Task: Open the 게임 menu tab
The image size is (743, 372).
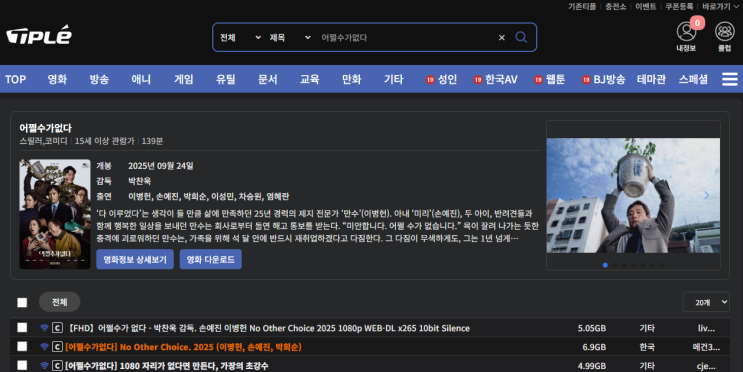Action: click(x=183, y=79)
